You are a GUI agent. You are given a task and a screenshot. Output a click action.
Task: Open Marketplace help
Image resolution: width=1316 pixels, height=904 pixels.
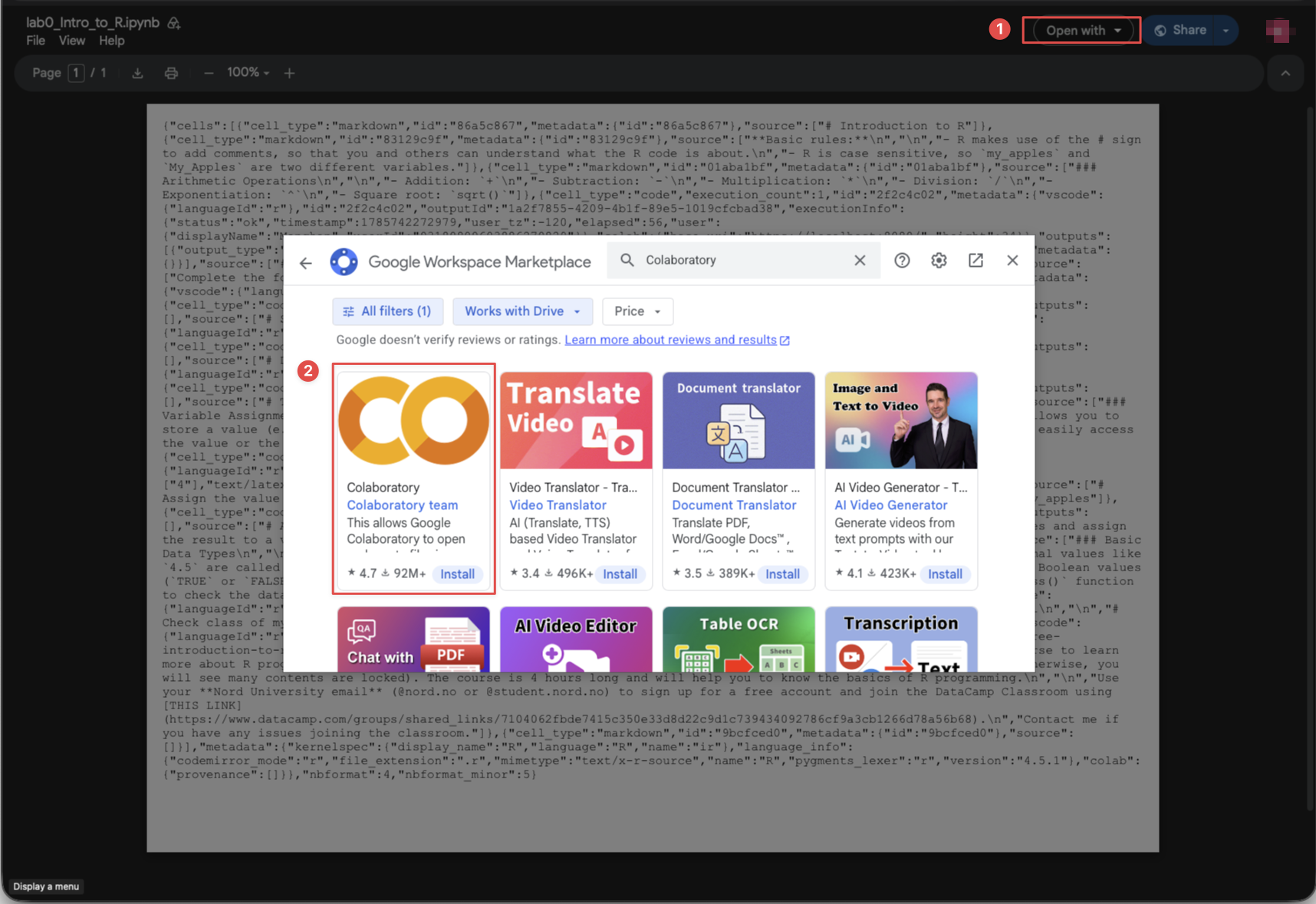902,261
